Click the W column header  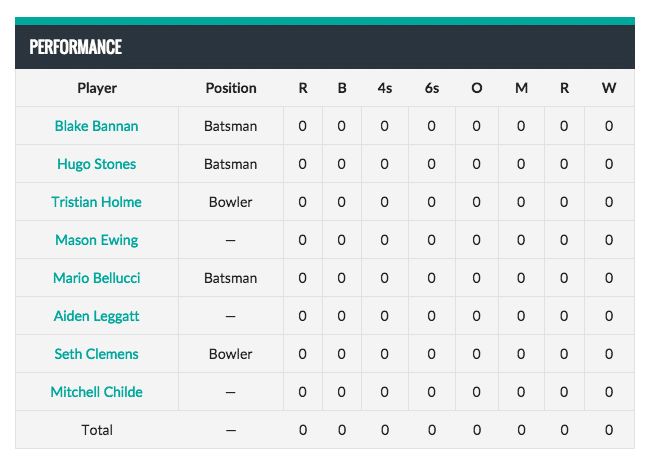[609, 88]
